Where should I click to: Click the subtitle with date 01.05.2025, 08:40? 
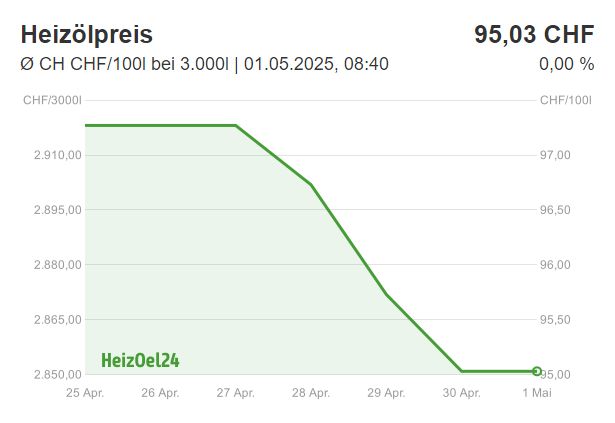tap(204, 64)
